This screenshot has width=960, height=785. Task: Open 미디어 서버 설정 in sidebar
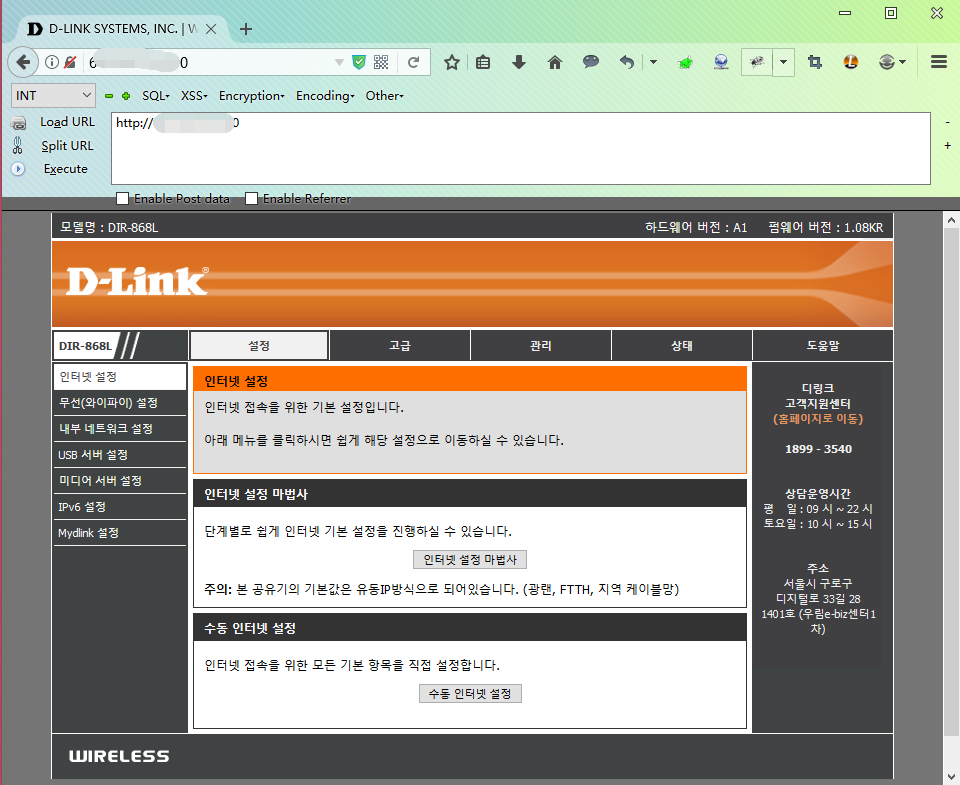coord(120,481)
